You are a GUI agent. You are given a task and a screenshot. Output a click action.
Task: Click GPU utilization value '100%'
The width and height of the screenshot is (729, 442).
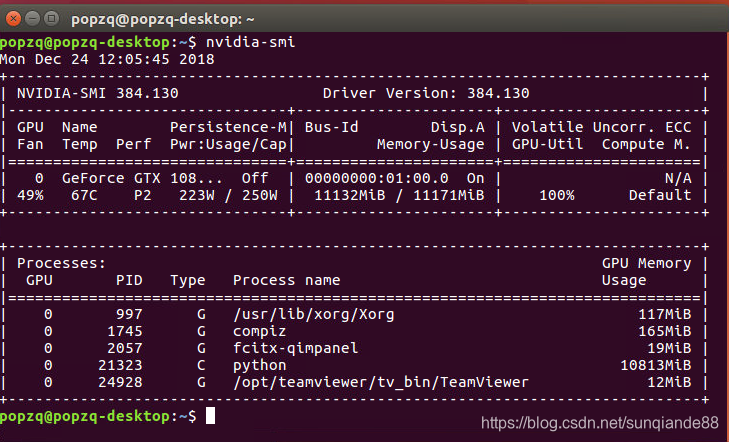click(x=557, y=195)
